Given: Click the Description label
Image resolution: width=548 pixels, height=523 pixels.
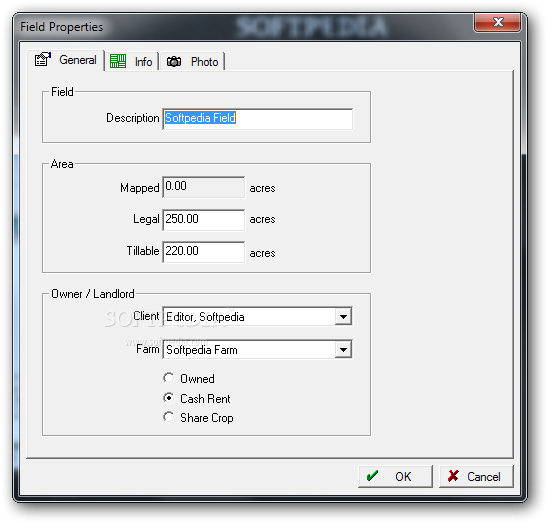Looking at the screenshot, I should click(132, 118).
